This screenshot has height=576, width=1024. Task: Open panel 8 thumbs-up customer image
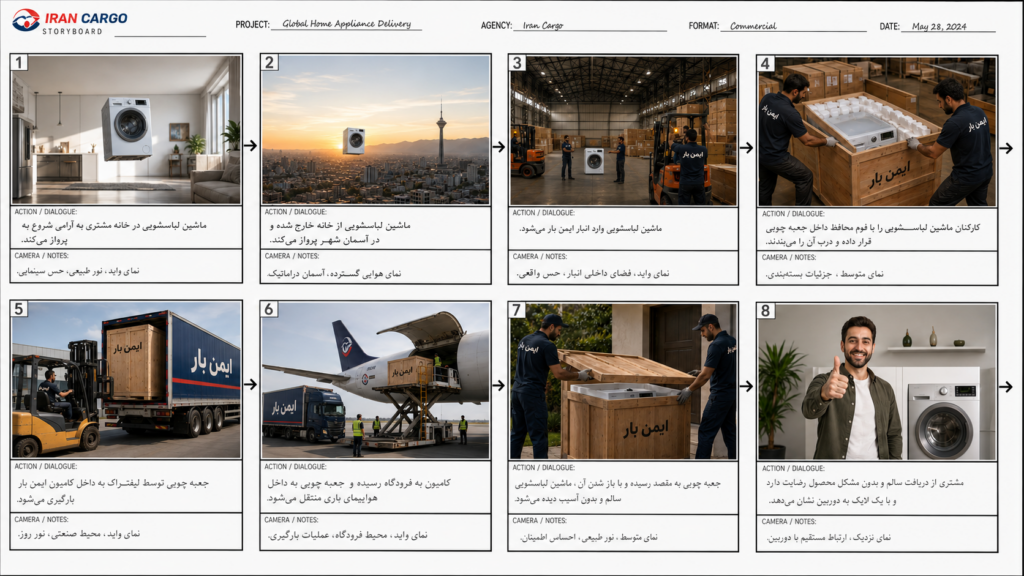tap(877, 381)
